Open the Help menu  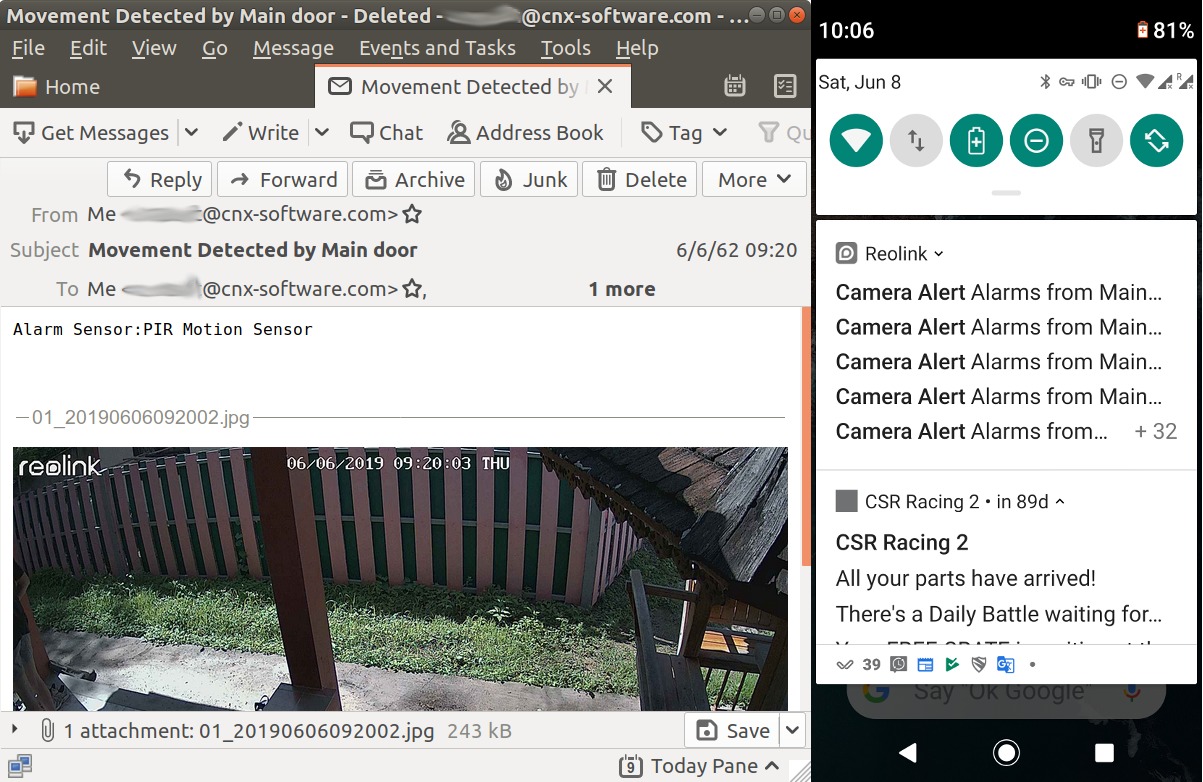pos(637,48)
